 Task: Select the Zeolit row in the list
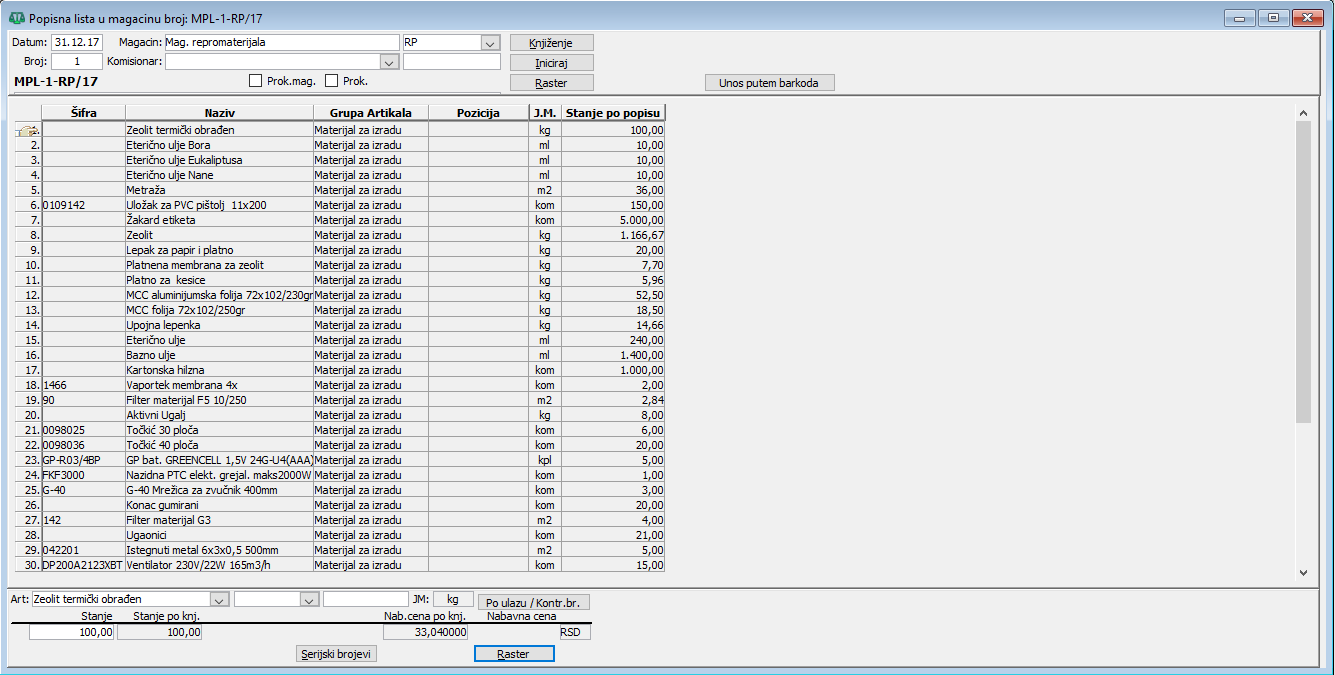click(219, 235)
